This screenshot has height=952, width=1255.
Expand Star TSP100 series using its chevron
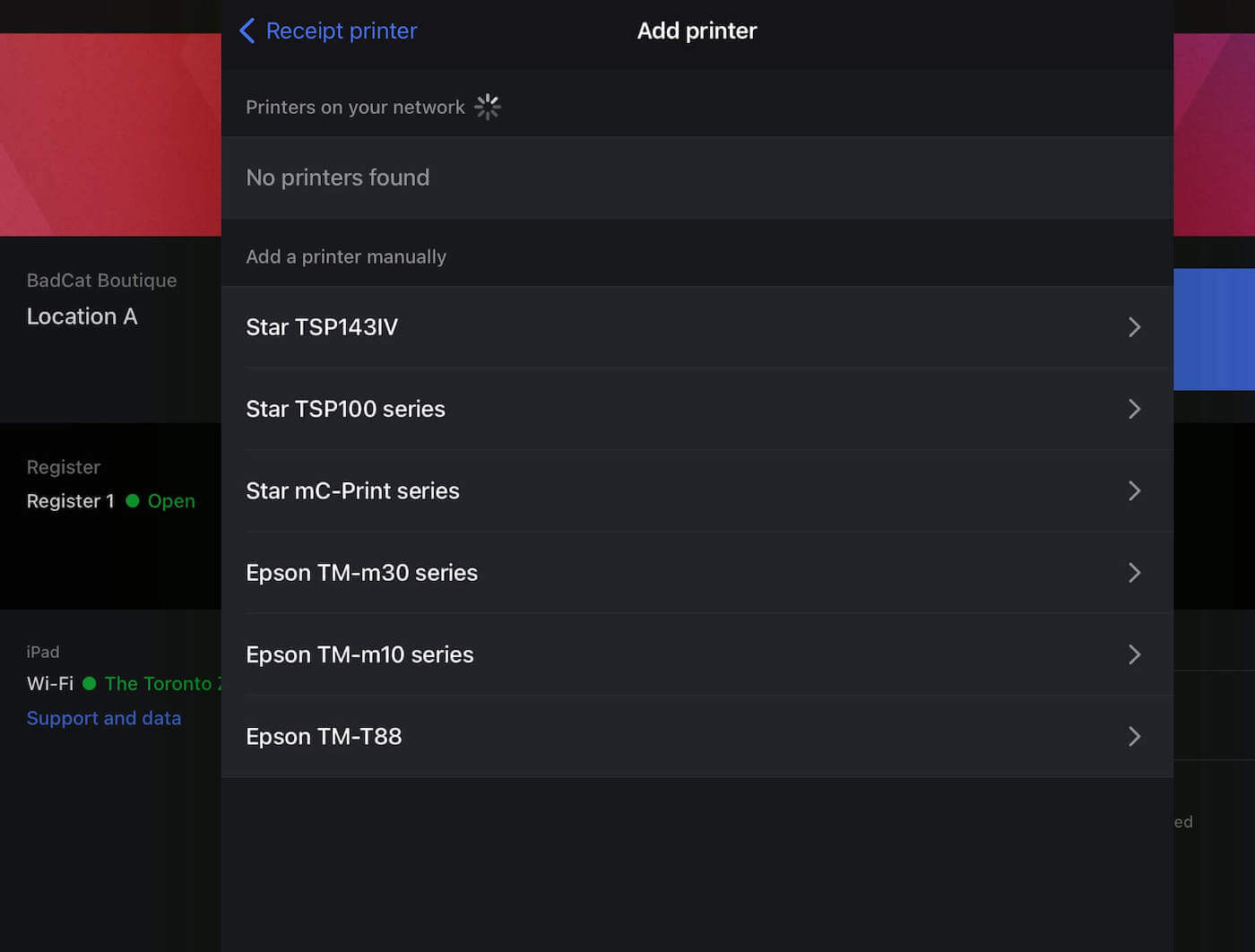[x=1134, y=409]
